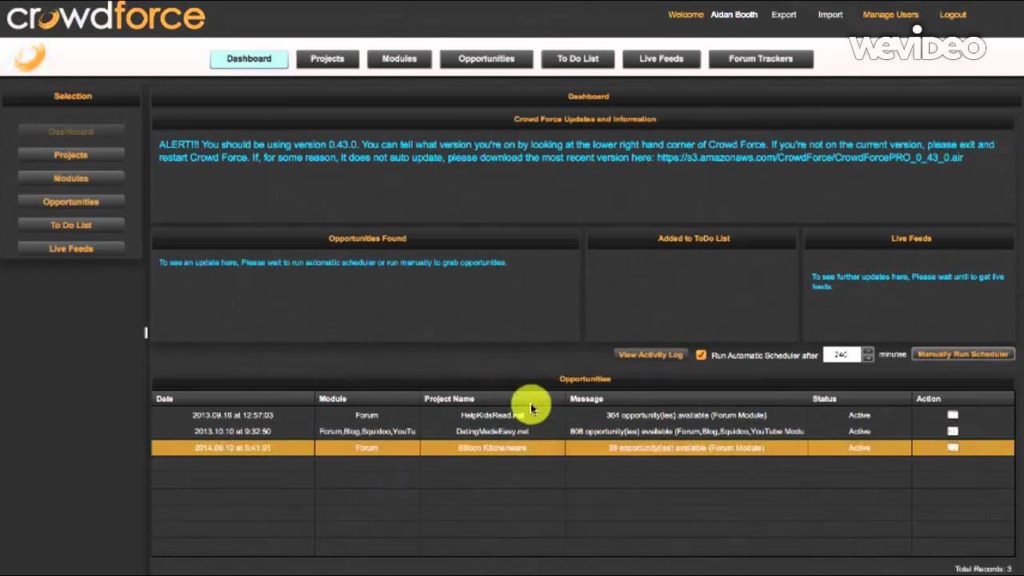
Task: Disable the Run Automatic Scheduler checkbox
Action: pos(701,355)
